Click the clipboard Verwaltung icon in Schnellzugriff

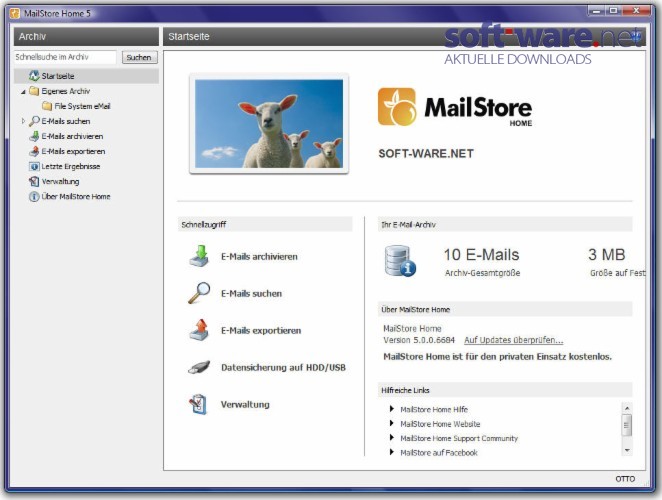coord(198,404)
